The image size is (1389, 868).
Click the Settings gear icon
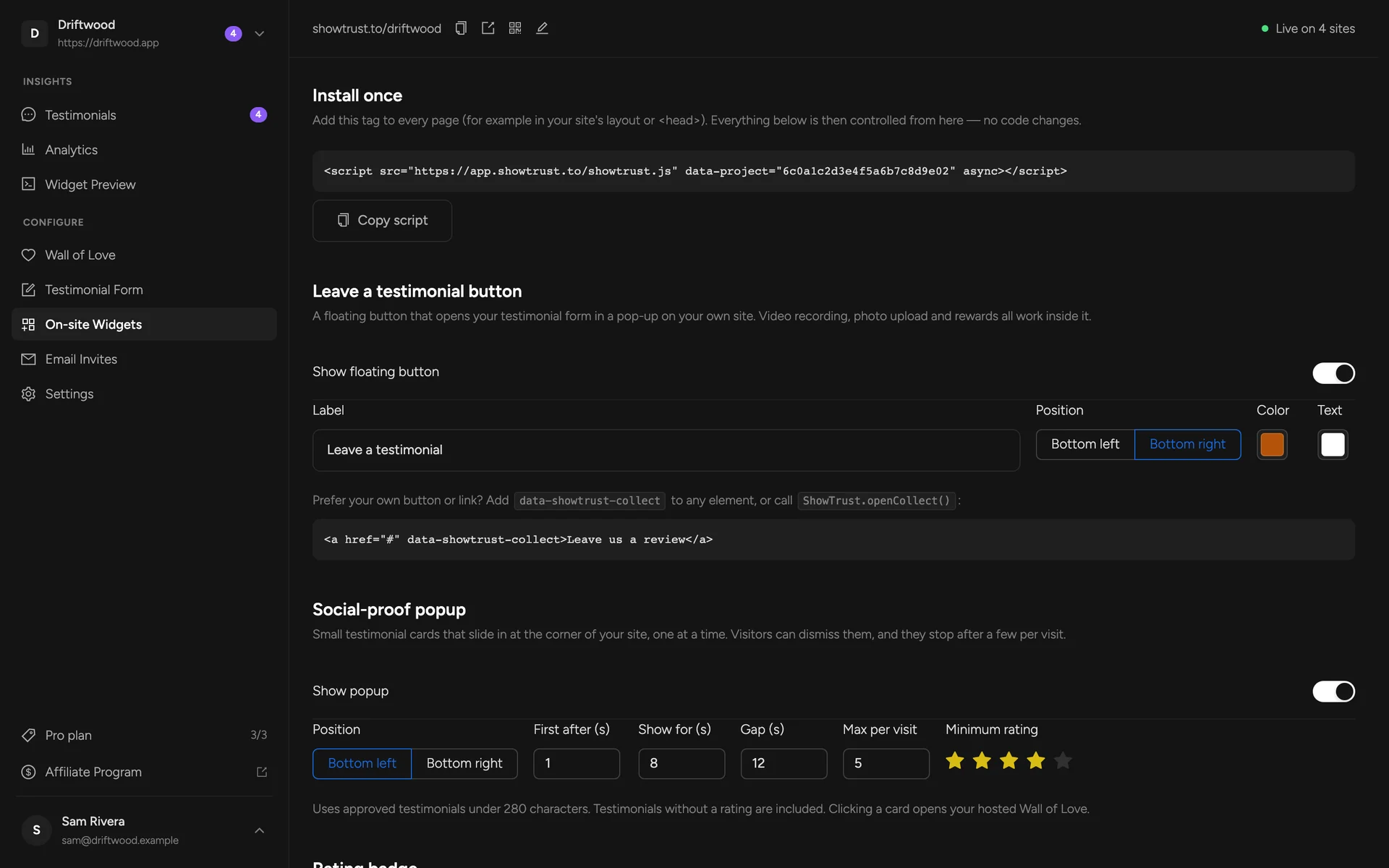pos(28,393)
